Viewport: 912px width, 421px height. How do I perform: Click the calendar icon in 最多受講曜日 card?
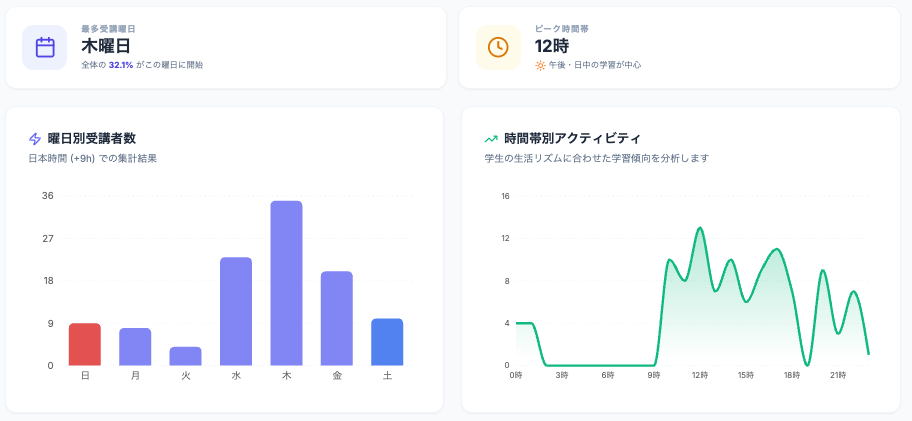45,47
